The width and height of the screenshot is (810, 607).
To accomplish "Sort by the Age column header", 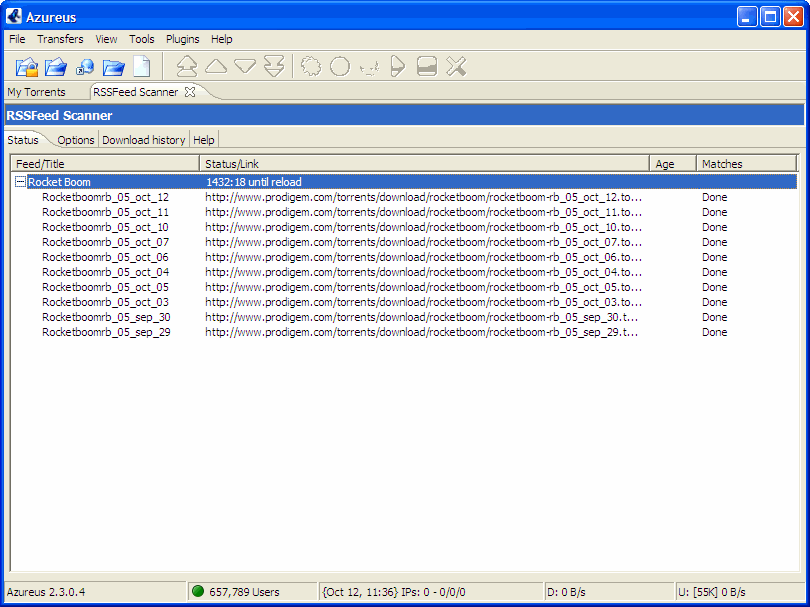I will pos(673,164).
